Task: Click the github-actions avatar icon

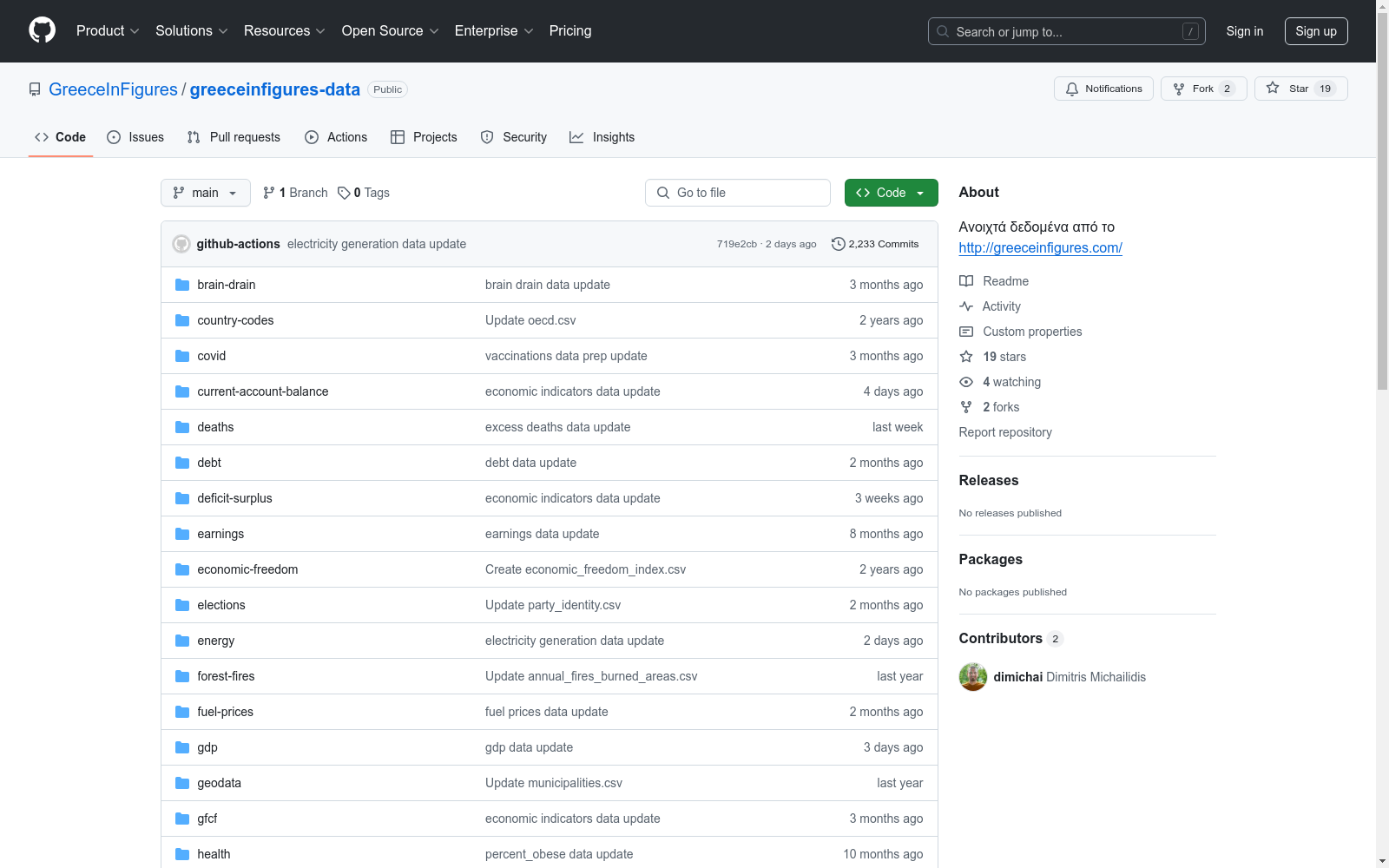Action: tap(181, 244)
